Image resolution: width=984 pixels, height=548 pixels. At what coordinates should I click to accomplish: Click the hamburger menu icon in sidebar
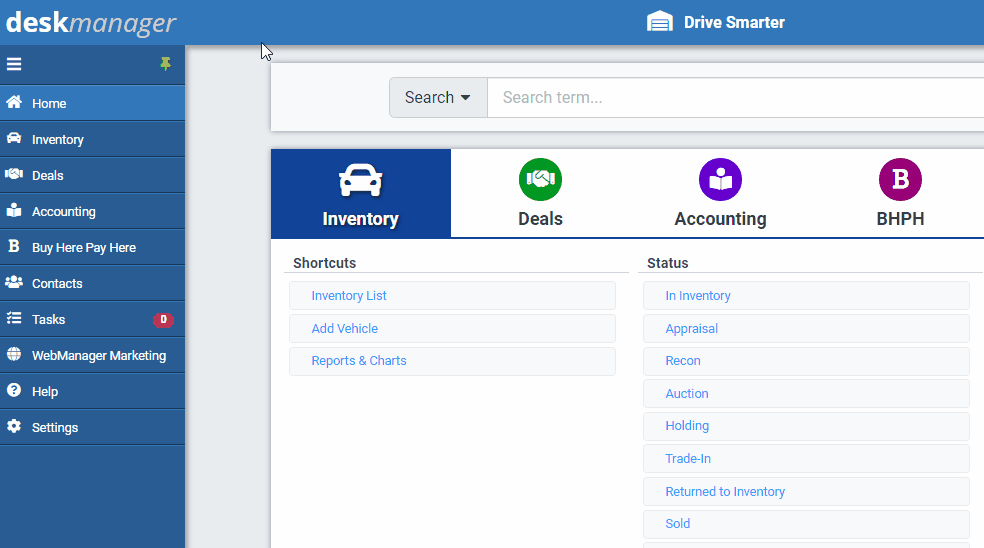click(x=14, y=64)
